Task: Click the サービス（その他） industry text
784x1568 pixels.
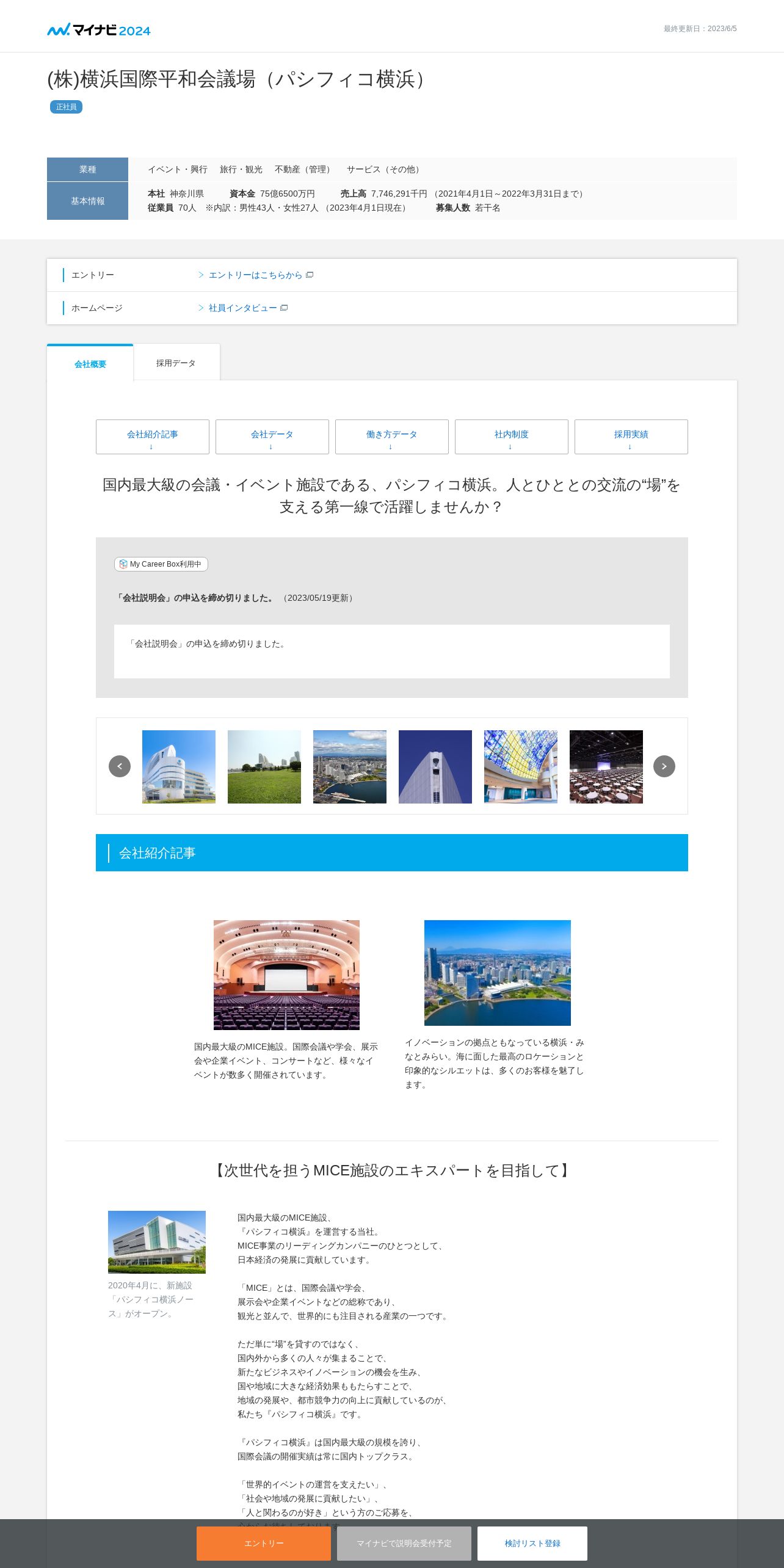Action: pyautogui.click(x=385, y=169)
